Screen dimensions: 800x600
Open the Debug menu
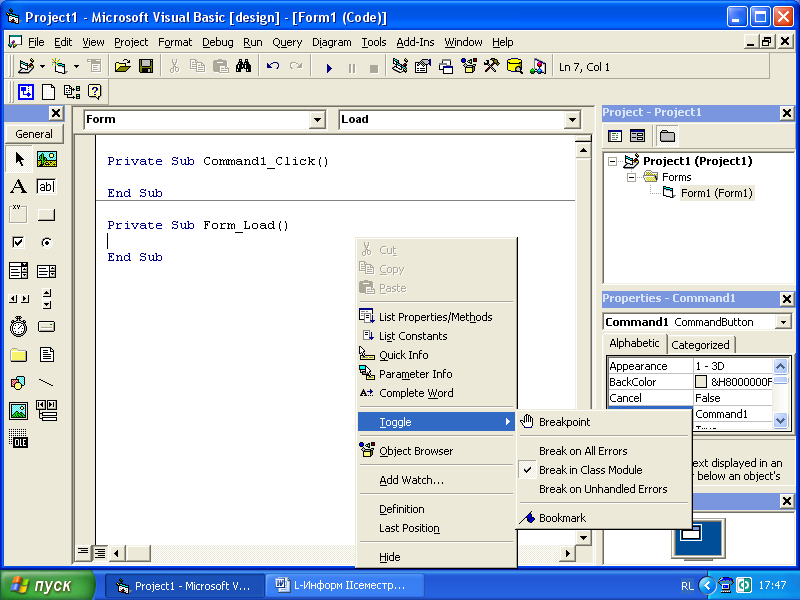pyautogui.click(x=217, y=42)
